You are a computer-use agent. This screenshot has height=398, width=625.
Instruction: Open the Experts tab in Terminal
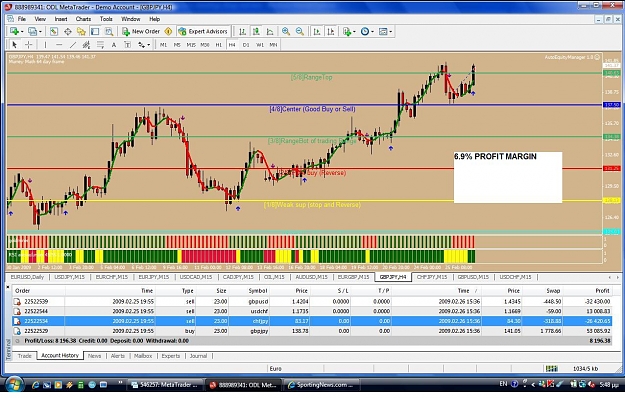[171, 356]
